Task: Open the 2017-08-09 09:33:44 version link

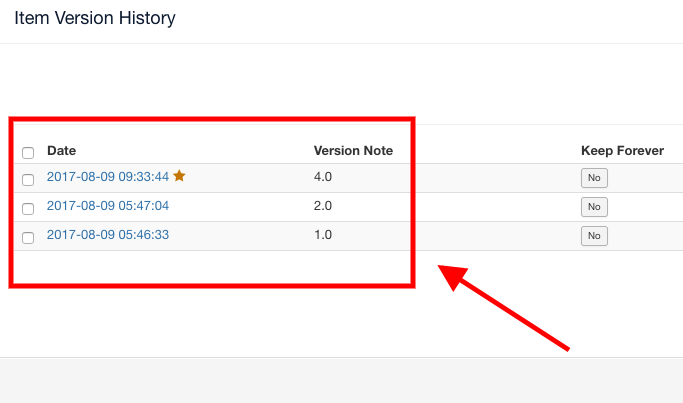Action: 108,177
